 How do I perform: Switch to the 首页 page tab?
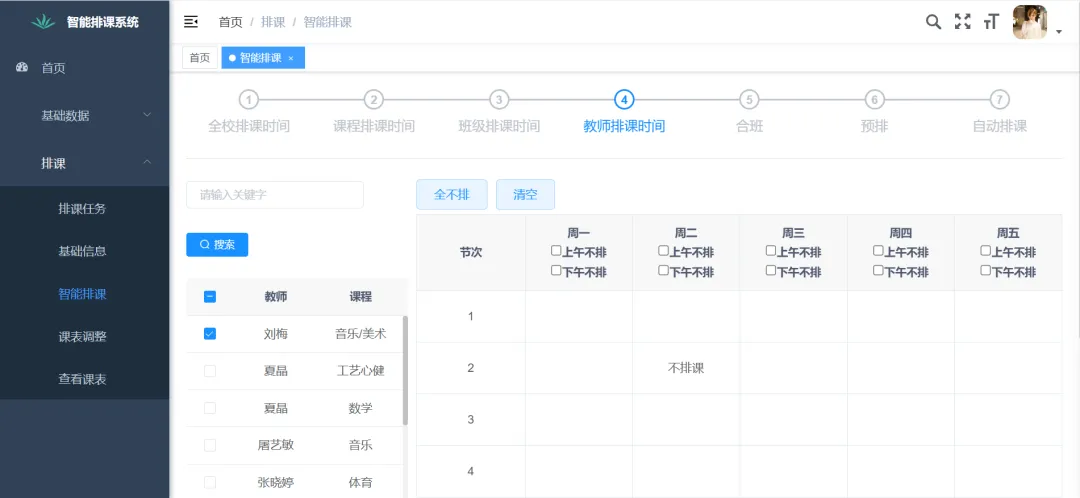pyautogui.click(x=200, y=58)
